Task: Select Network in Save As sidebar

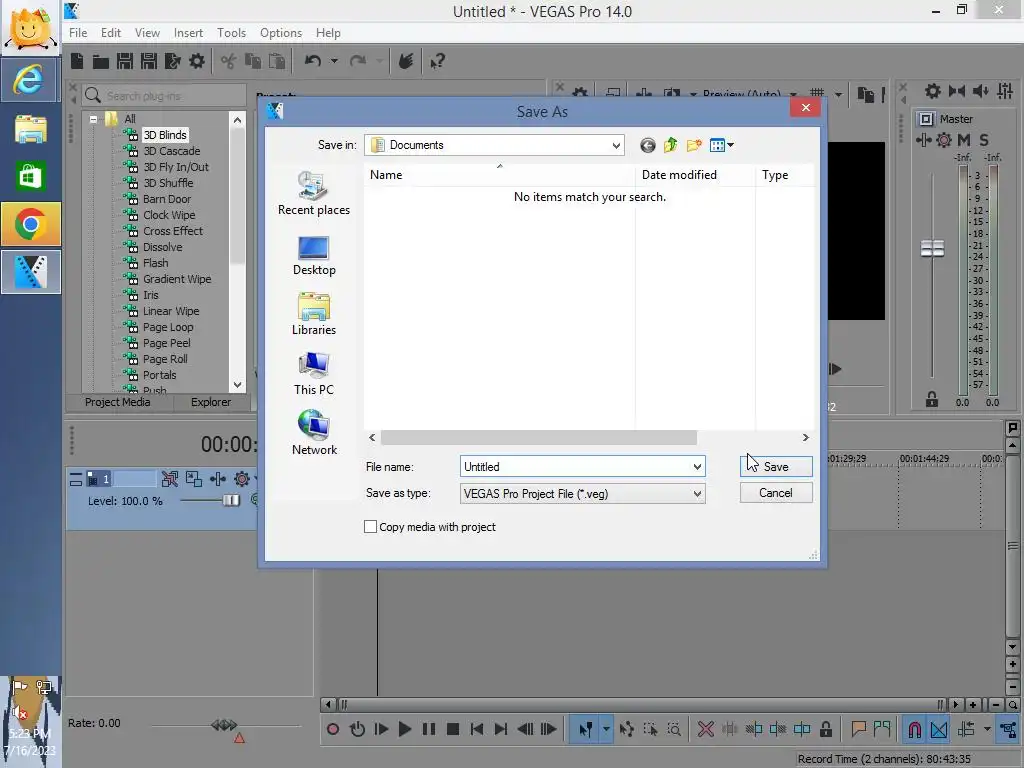Action: click(313, 432)
